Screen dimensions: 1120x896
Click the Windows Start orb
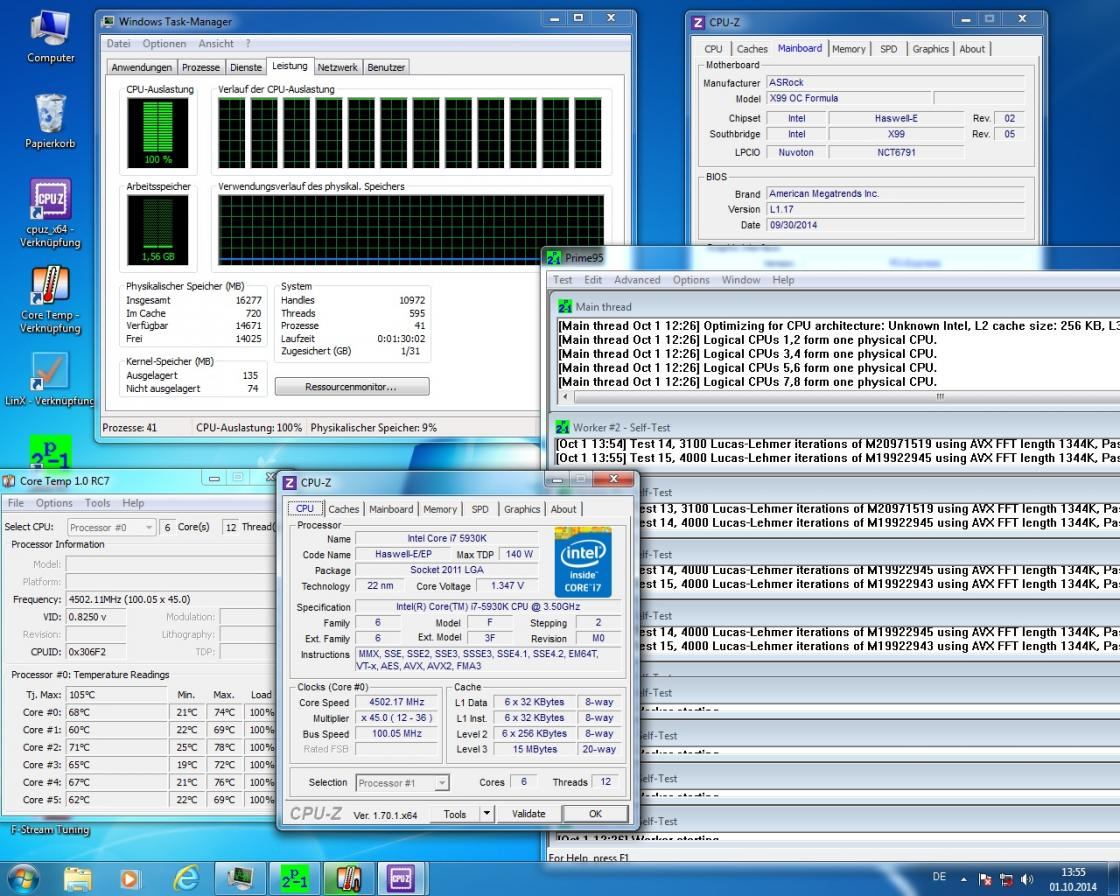click(x=21, y=878)
